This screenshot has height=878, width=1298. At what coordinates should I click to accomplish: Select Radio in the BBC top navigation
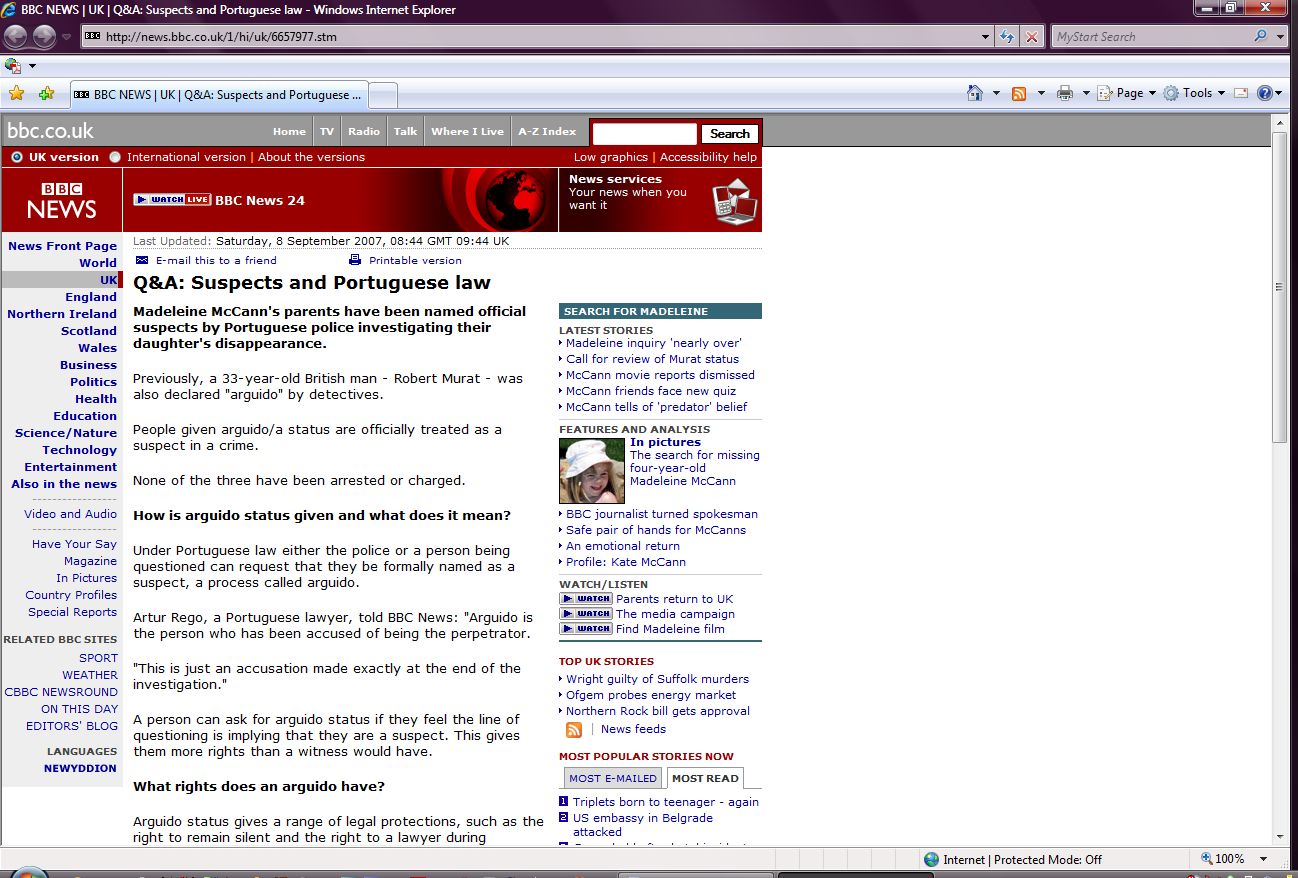tap(364, 132)
